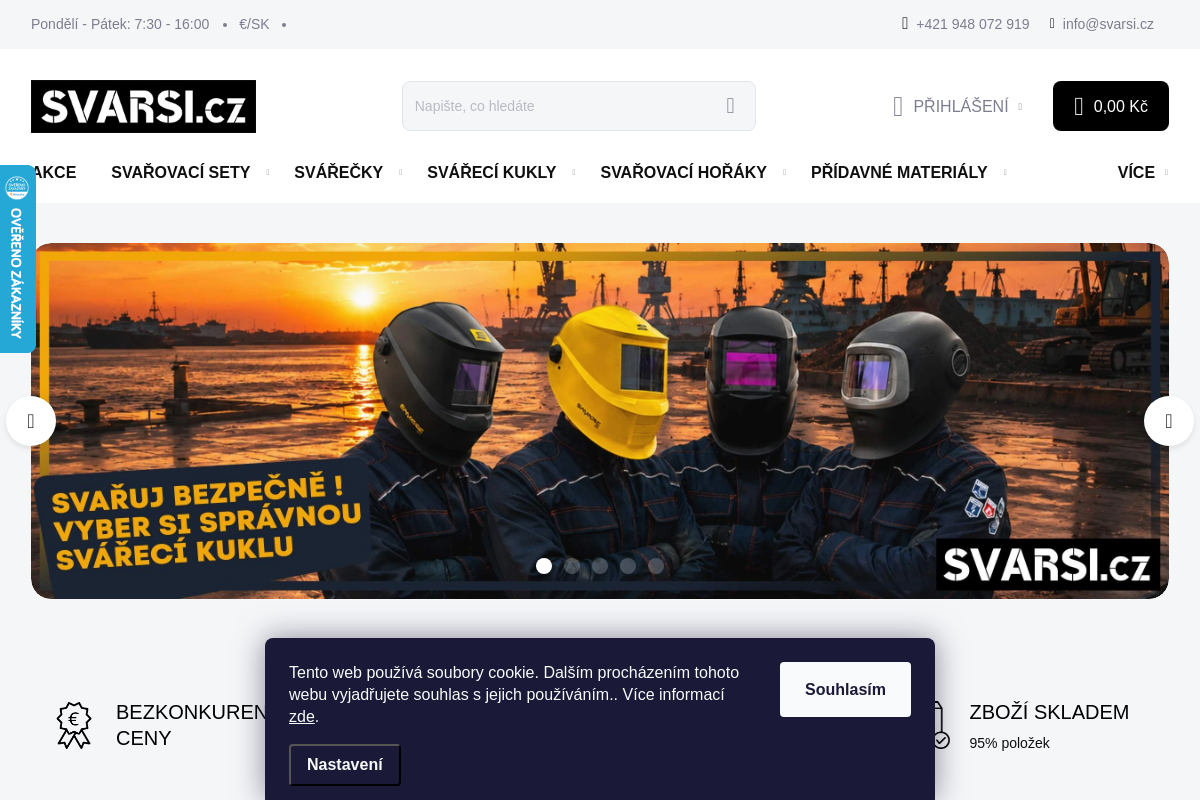This screenshot has width=1200, height=800.
Task: Click the PŘIHLÁŠENÍ login link
Action: coord(960,106)
